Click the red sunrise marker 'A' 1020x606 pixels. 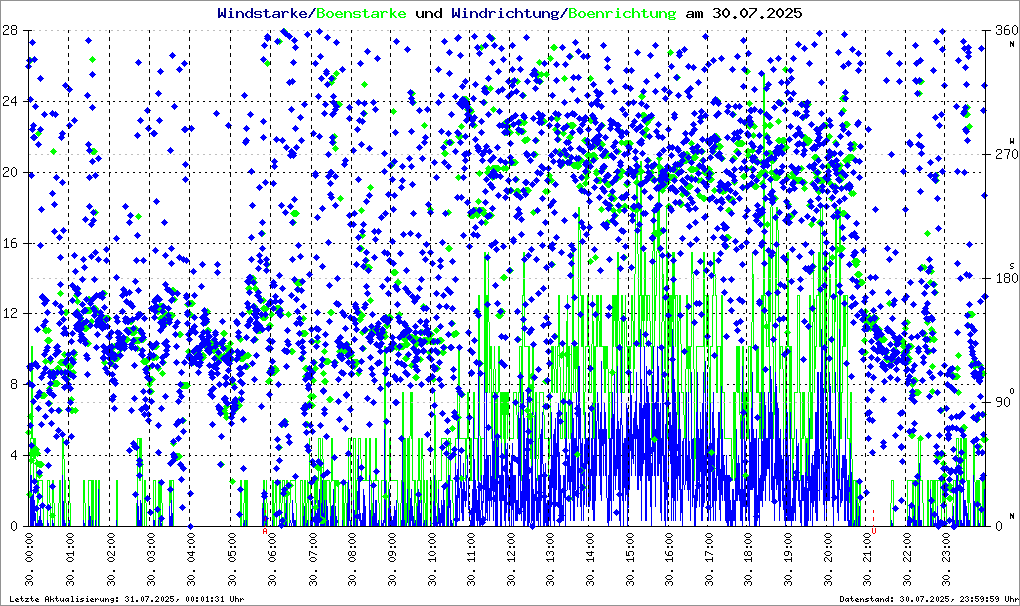point(265,531)
